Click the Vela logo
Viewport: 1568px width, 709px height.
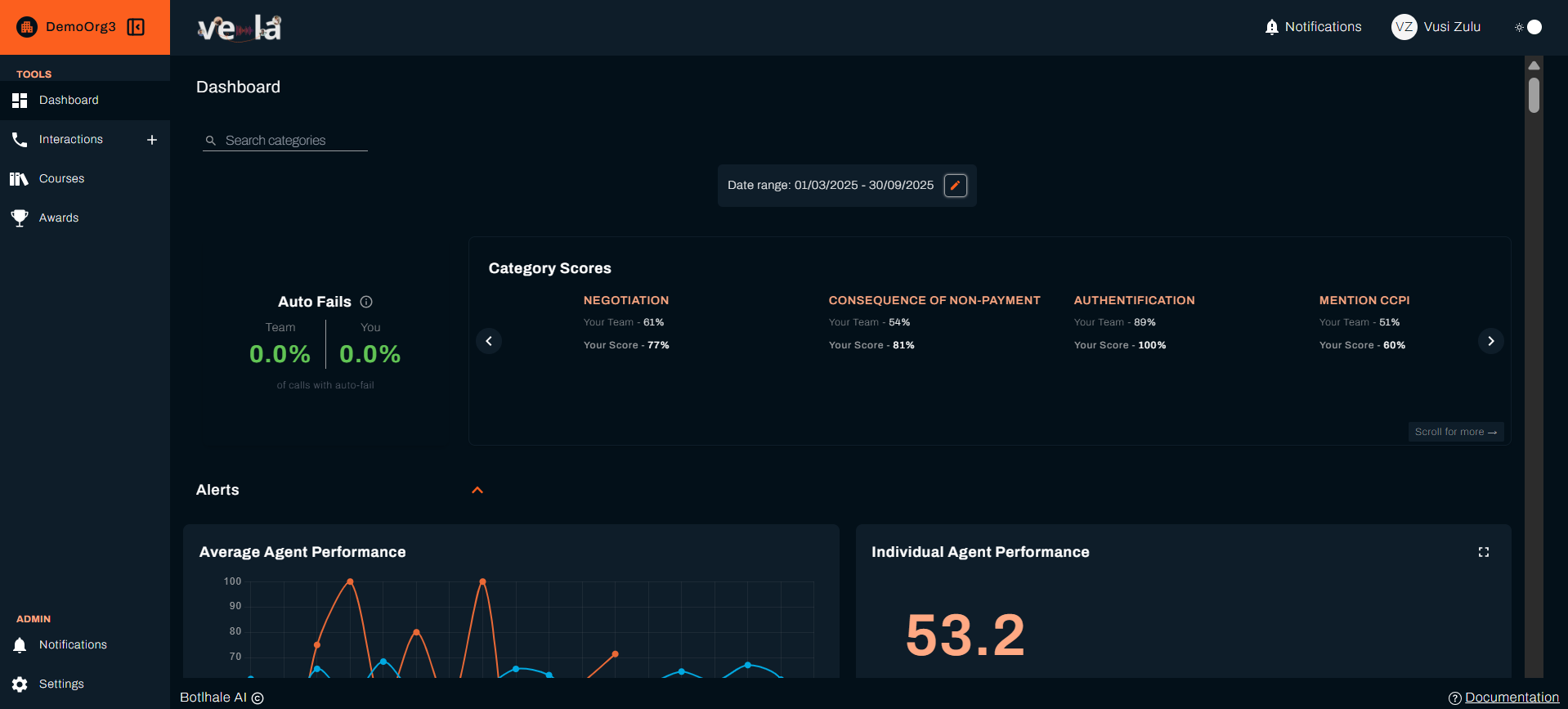240,29
